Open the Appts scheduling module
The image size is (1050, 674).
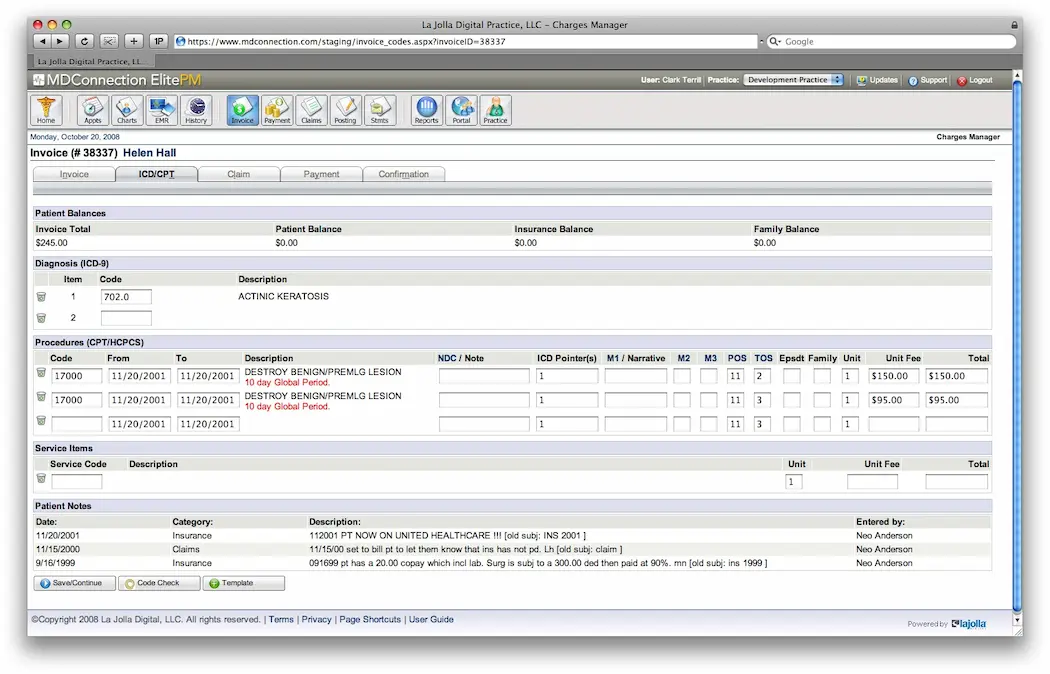tap(92, 110)
